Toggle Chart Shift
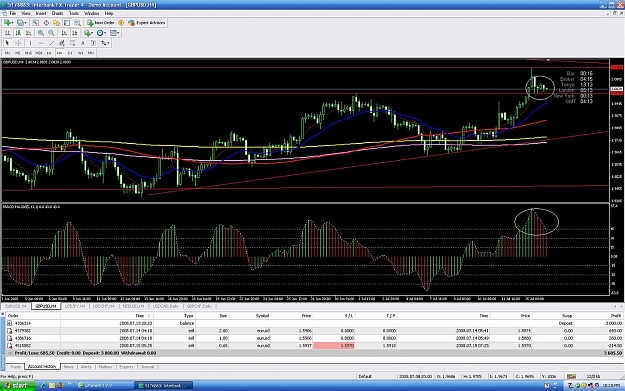This screenshot has height=391, width=625. 74,33
